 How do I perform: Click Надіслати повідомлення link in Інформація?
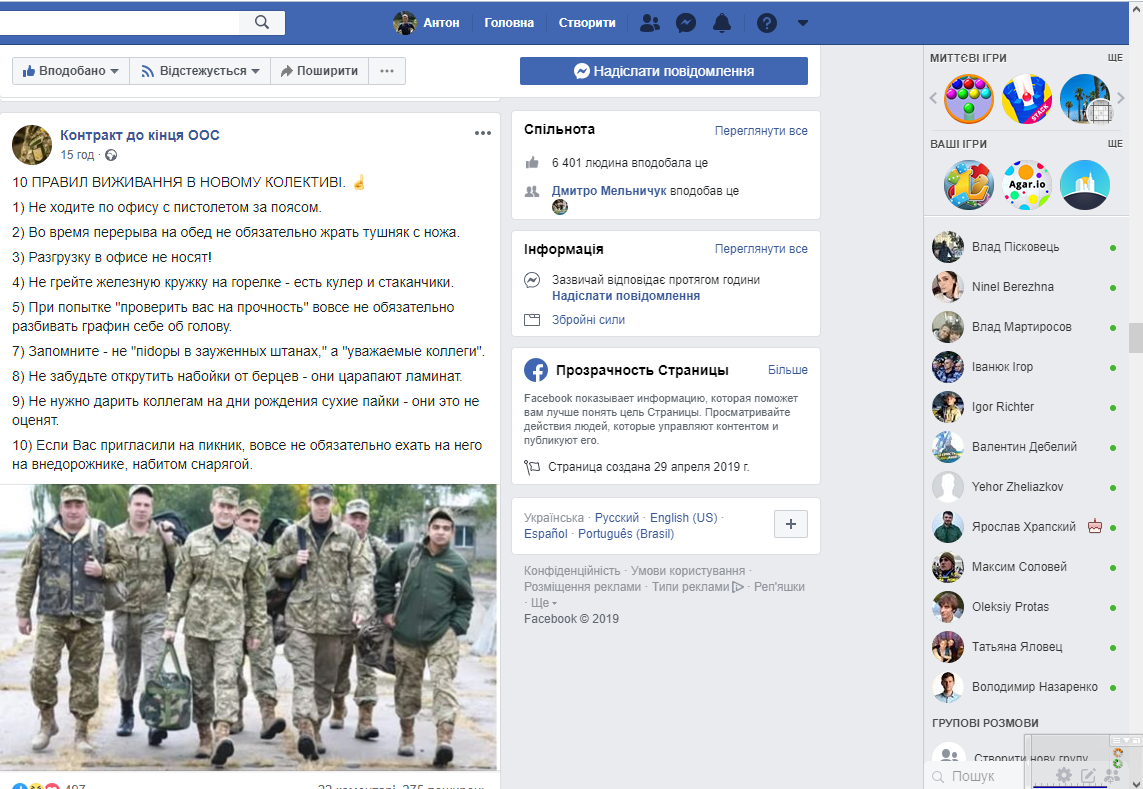pos(625,295)
